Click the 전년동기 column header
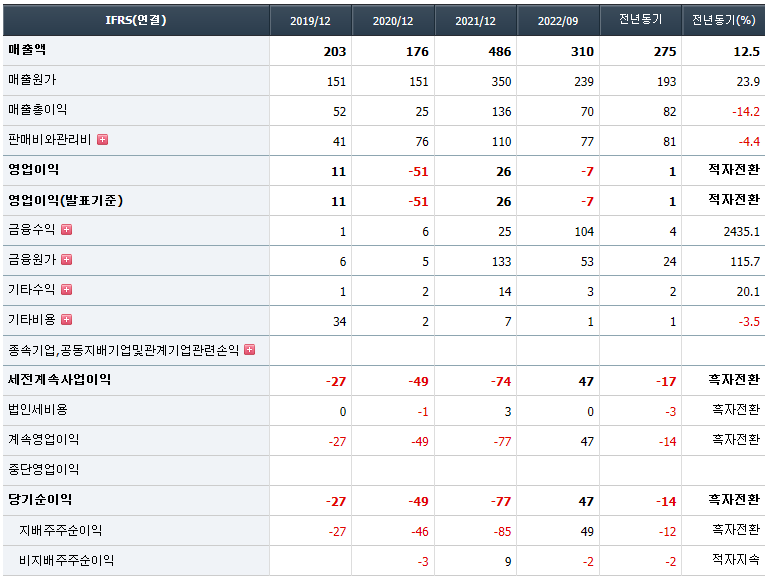Viewport: 765px width, 580px height. pyautogui.click(x=641, y=20)
